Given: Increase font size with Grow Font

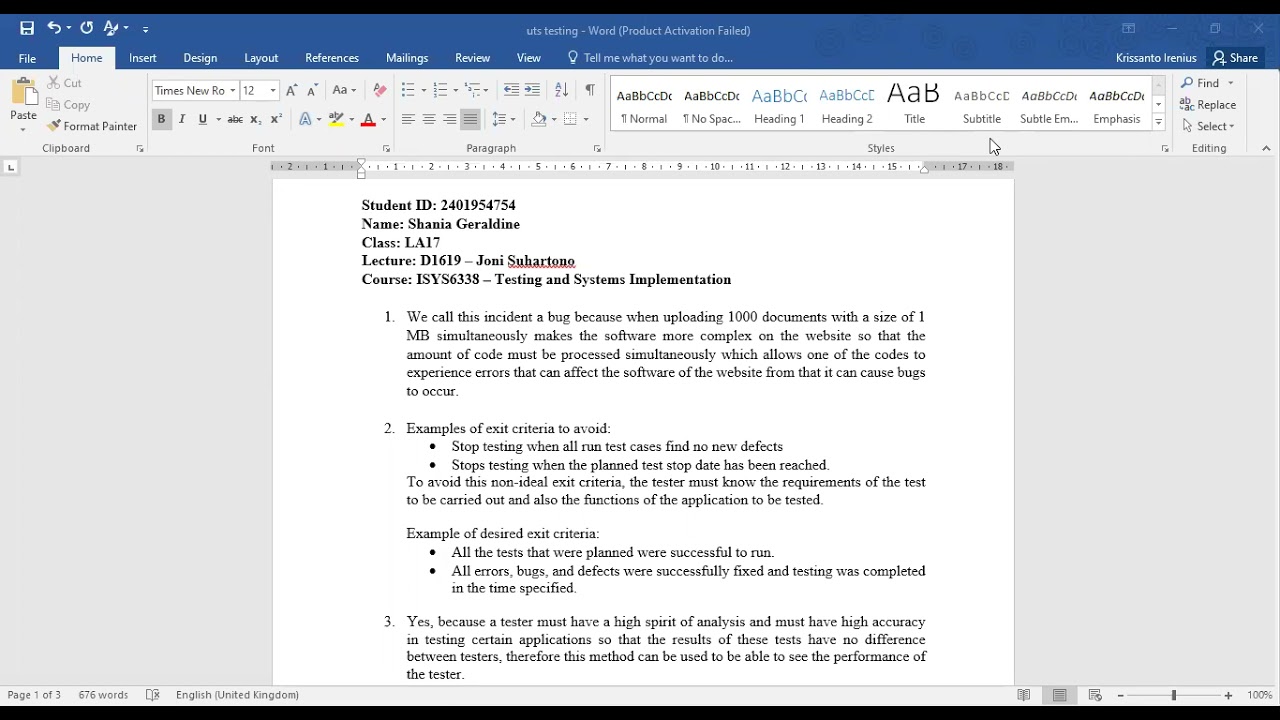Looking at the screenshot, I should pos(292,90).
